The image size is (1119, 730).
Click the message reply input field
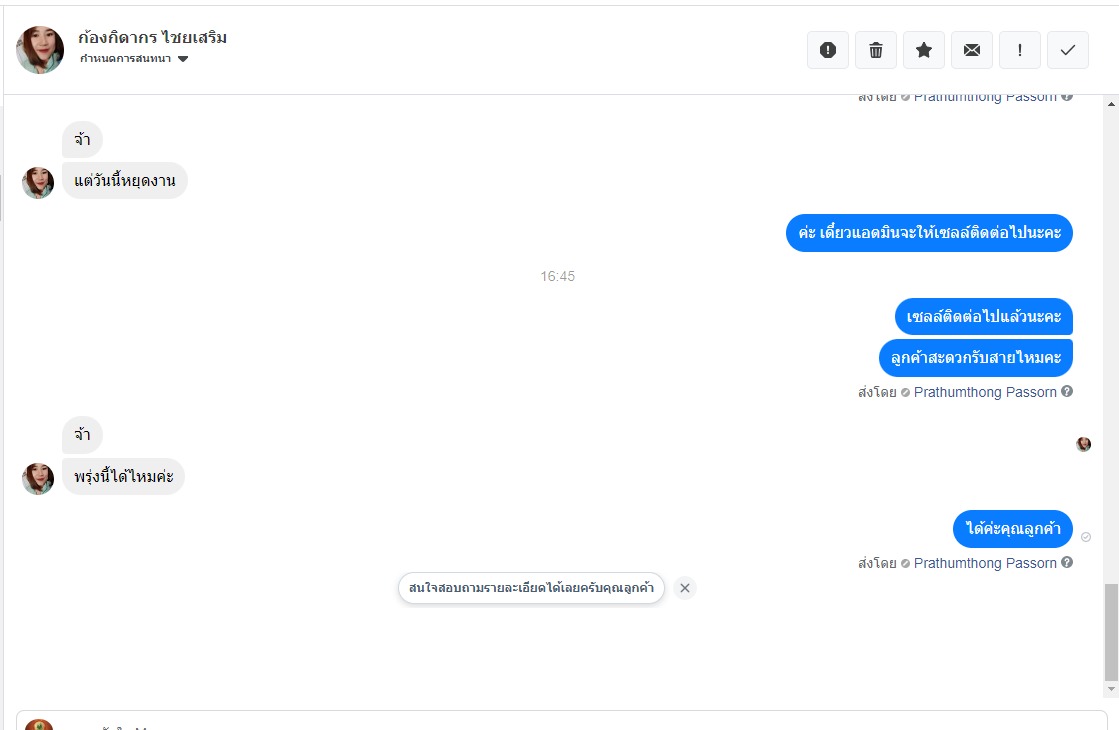[562, 721]
